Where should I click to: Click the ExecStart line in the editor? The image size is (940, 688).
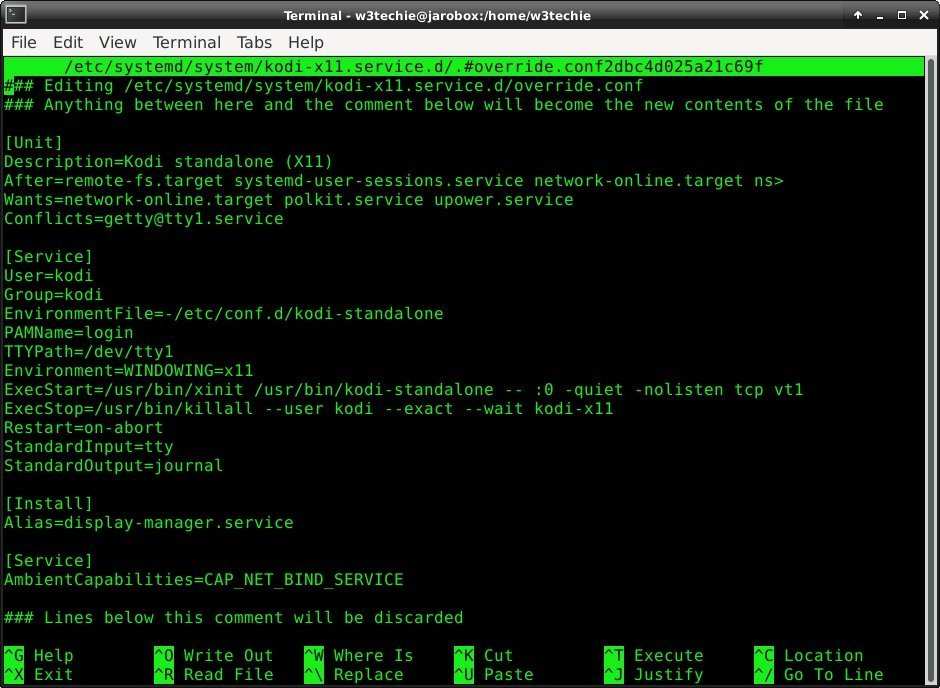click(x=300, y=389)
